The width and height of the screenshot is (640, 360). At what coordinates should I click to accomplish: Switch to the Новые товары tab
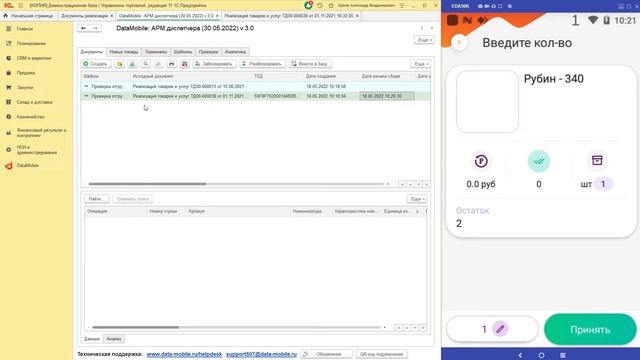(x=124, y=52)
